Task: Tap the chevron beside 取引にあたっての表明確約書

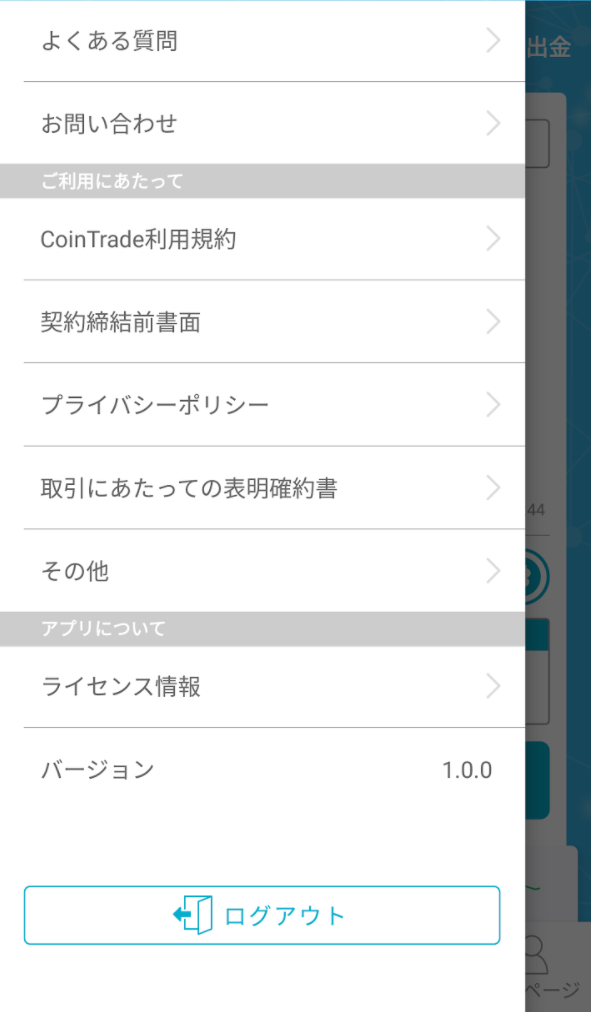Action: pyautogui.click(x=493, y=488)
